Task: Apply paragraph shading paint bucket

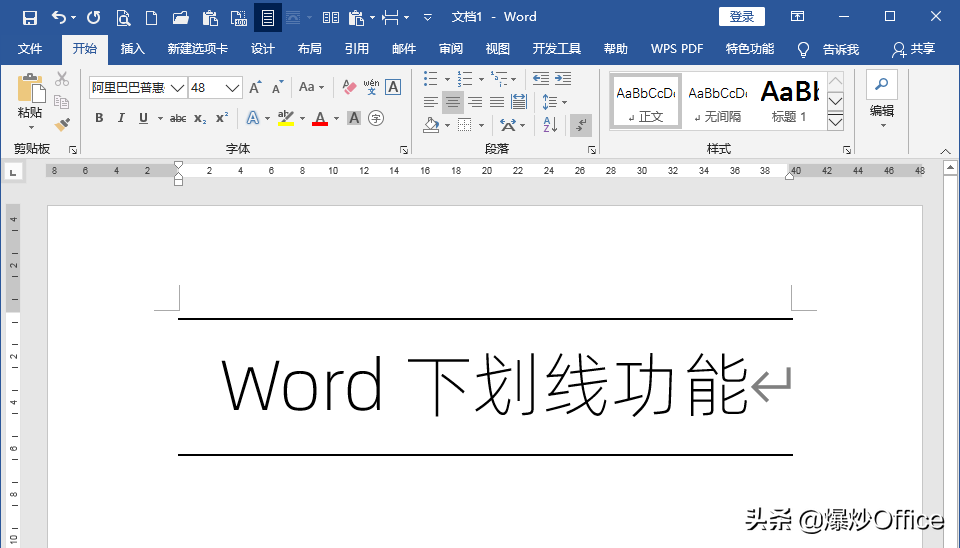Action: (x=432, y=125)
